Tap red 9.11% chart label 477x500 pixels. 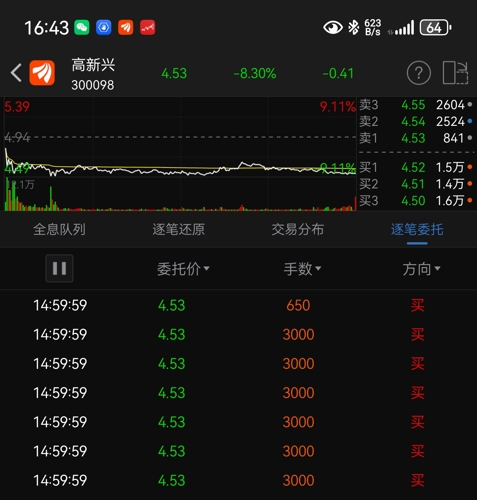338,107
